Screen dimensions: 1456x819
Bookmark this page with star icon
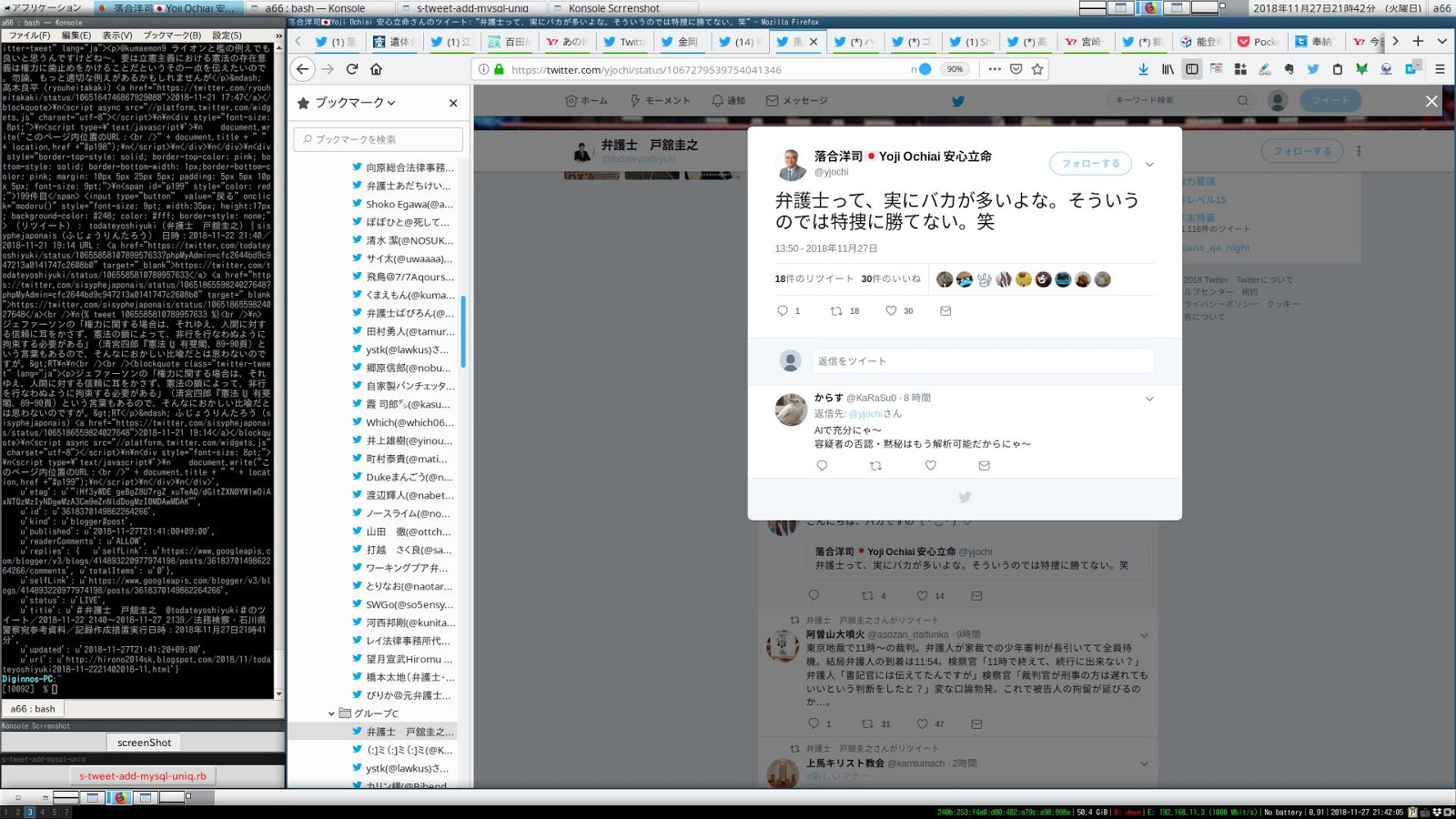pyautogui.click(x=1037, y=69)
